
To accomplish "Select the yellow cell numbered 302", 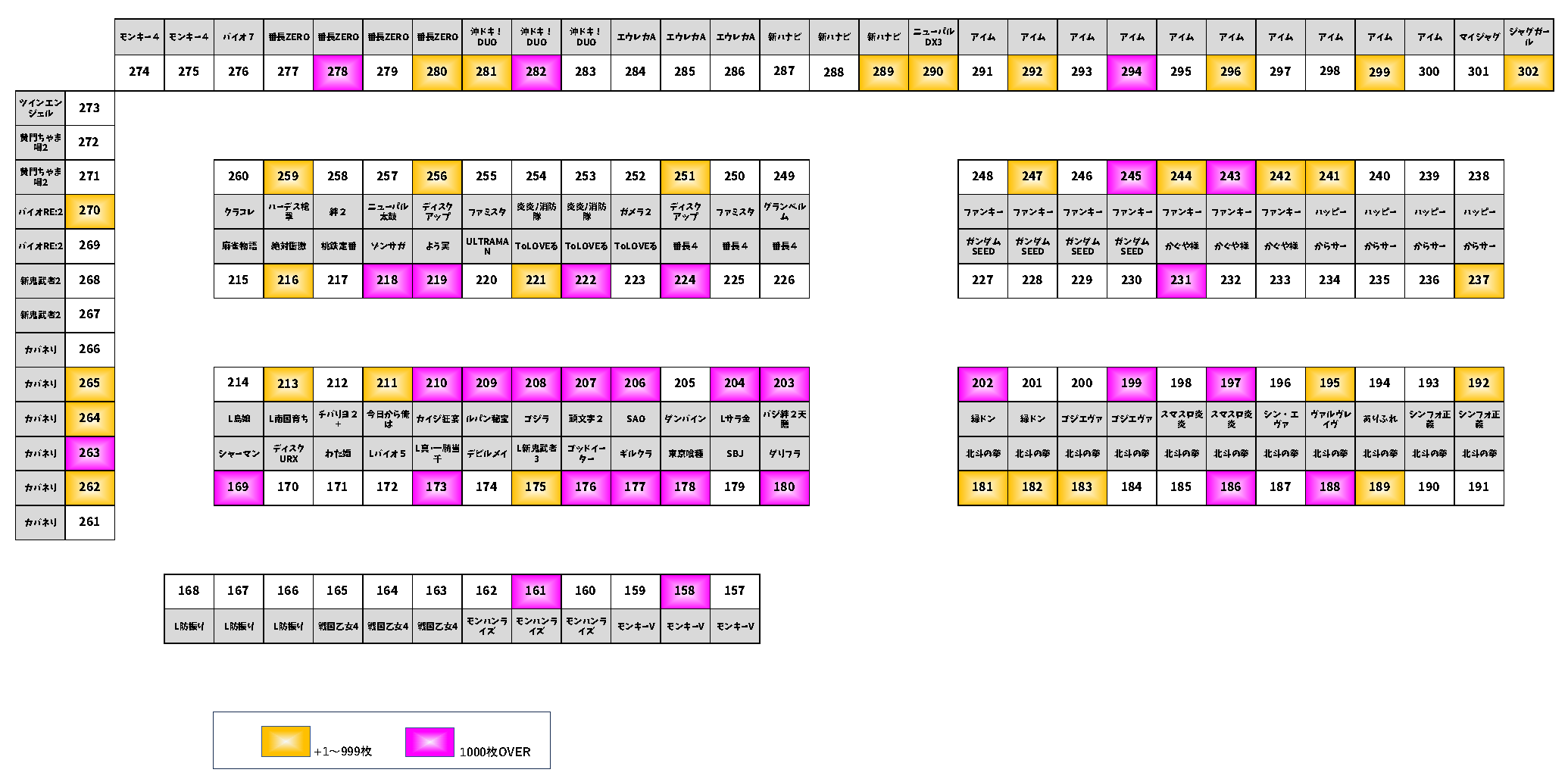I will pyautogui.click(x=1528, y=72).
